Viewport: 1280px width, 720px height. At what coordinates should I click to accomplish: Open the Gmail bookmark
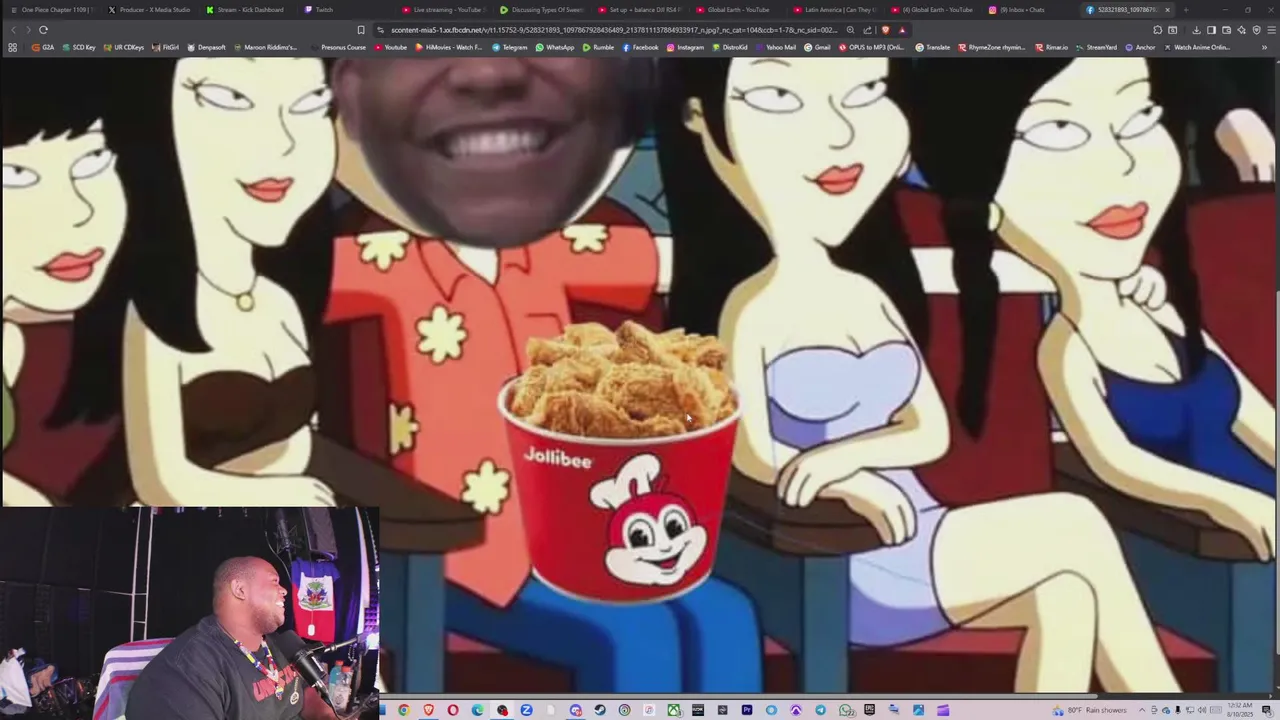click(x=817, y=47)
